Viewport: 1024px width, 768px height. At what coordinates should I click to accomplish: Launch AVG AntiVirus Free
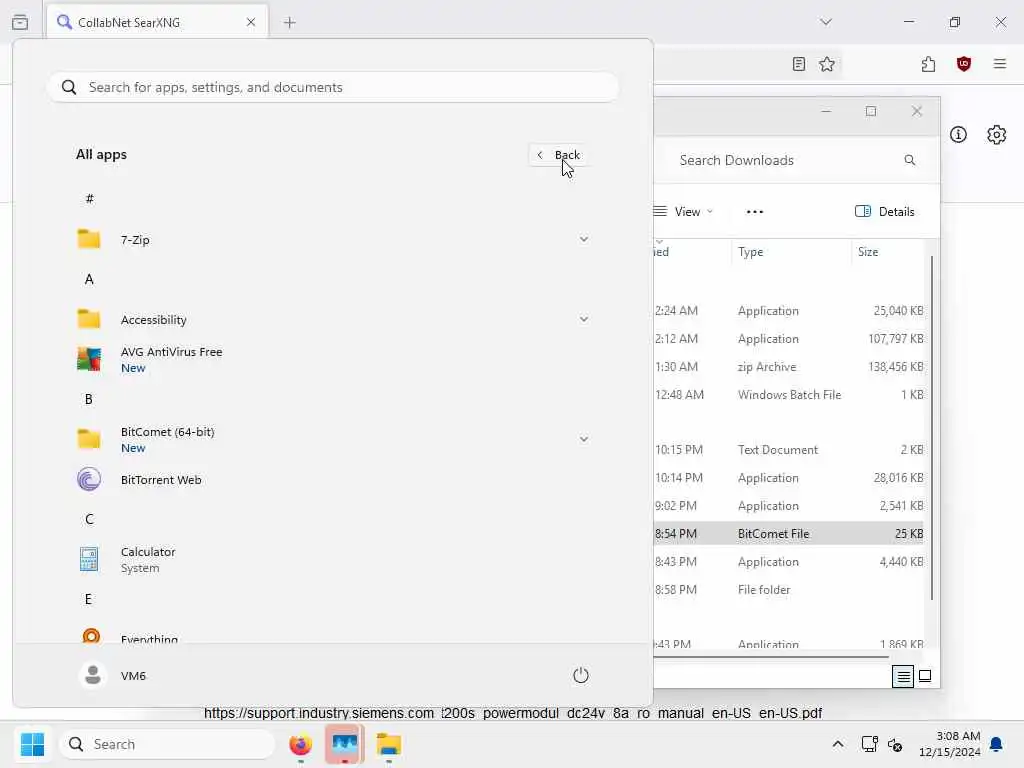333,360
